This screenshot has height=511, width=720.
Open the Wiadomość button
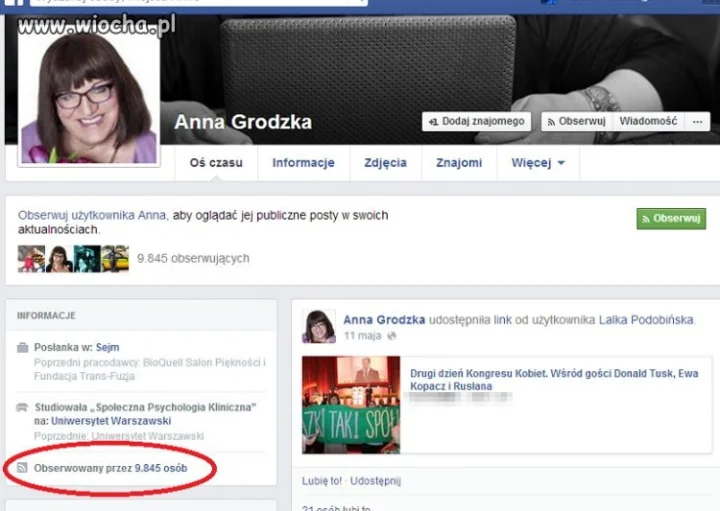[648, 122]
